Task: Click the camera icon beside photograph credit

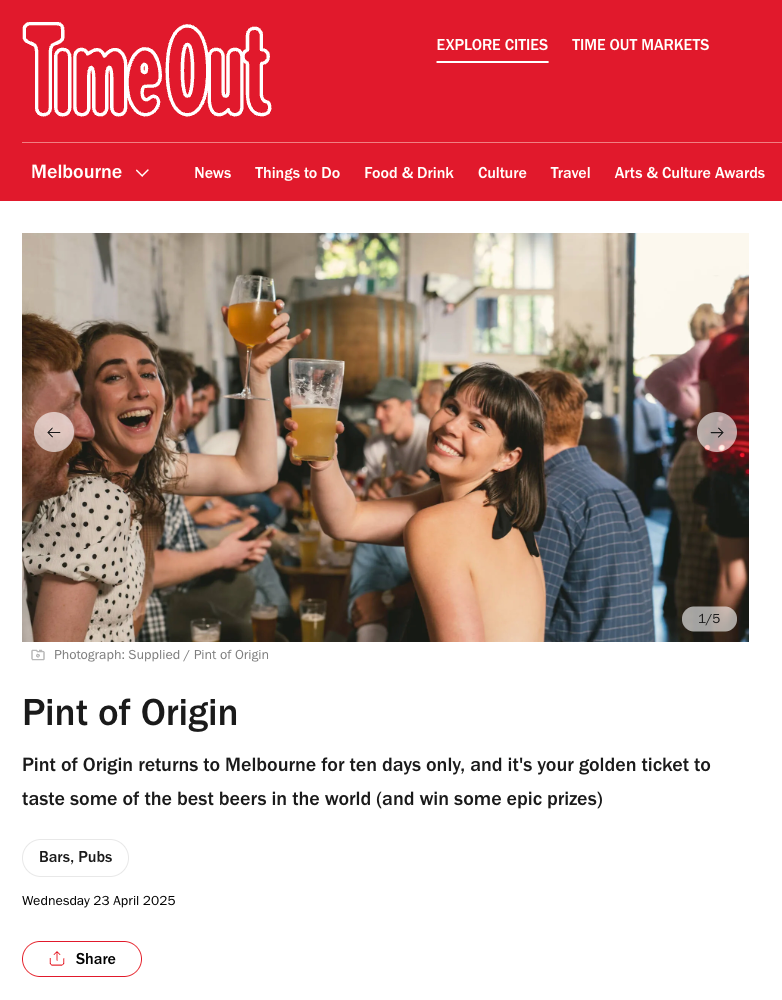Action: [x=38, y=655]
